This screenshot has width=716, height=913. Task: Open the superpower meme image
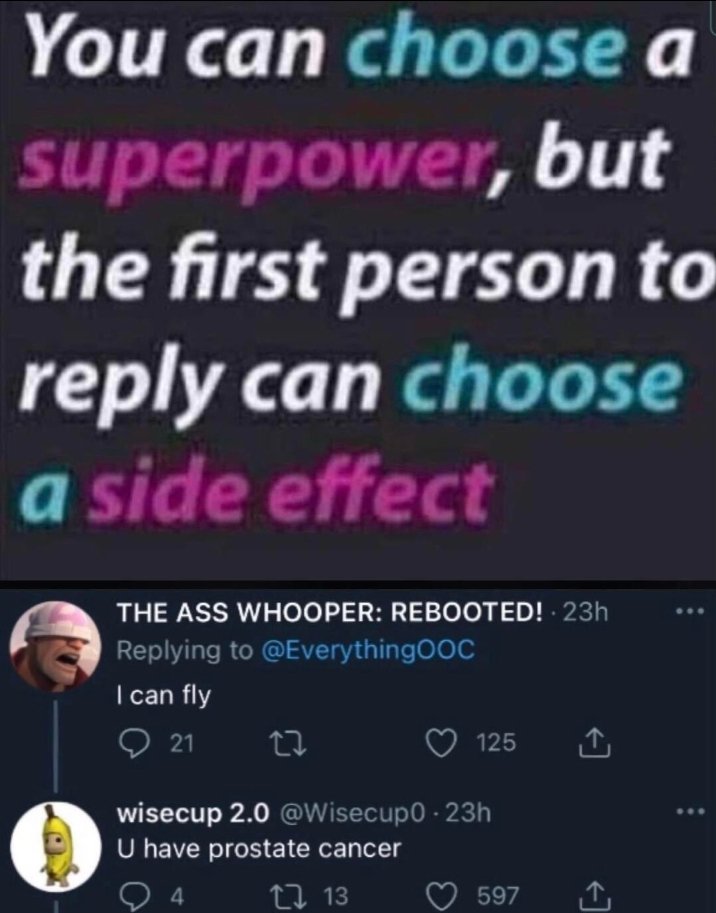pos(358,289)
